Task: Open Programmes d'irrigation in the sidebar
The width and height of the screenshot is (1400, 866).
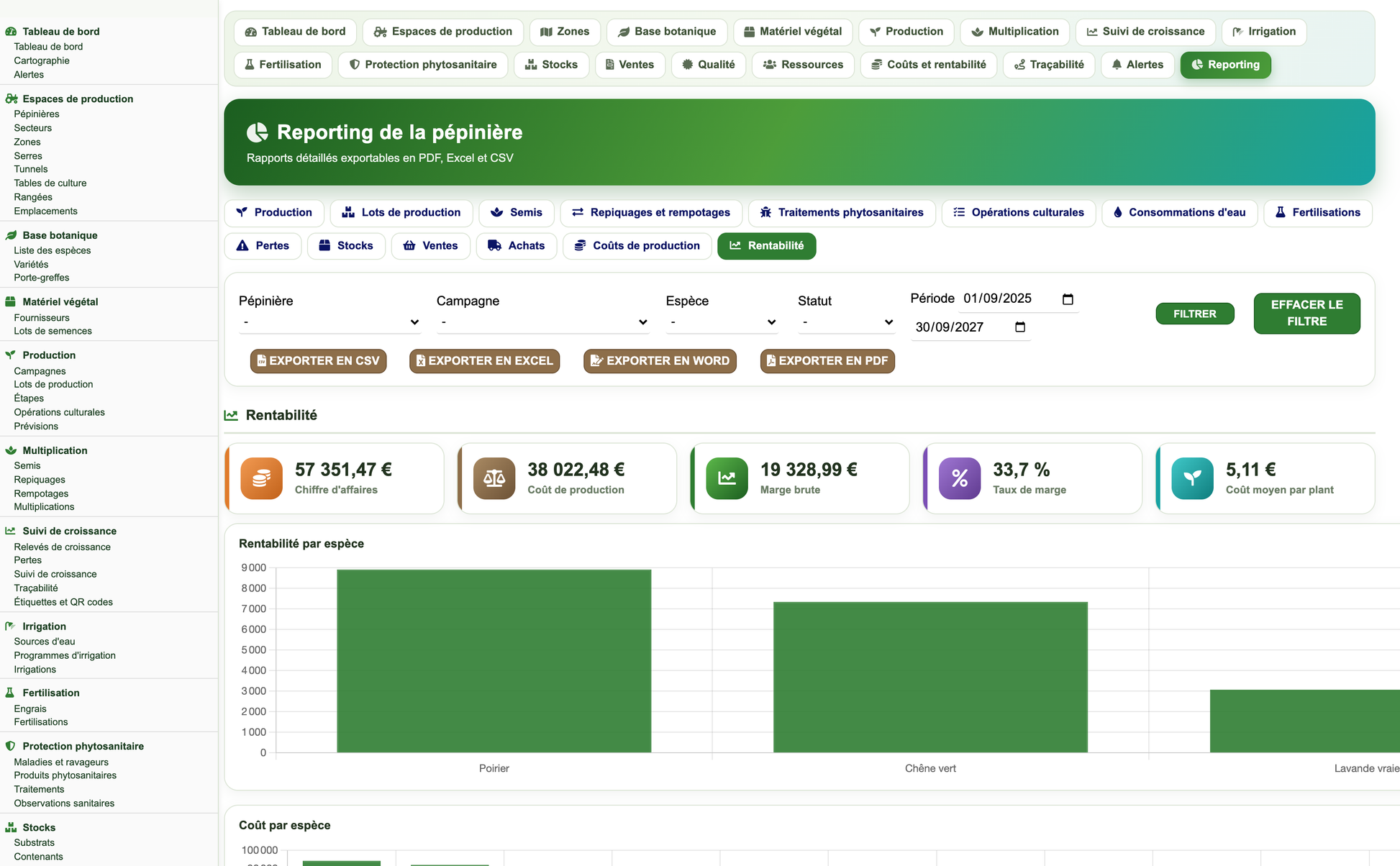Action: [x=65, y=655]
